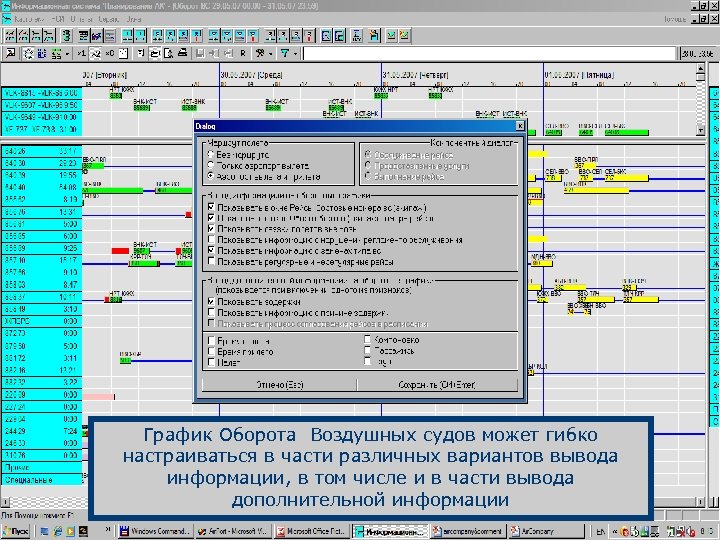Open the 'Помощь' menu at the right
Image resolution: width=720 pixels, height=540 pixels.
pyautogui.click(x=675, y=19)
